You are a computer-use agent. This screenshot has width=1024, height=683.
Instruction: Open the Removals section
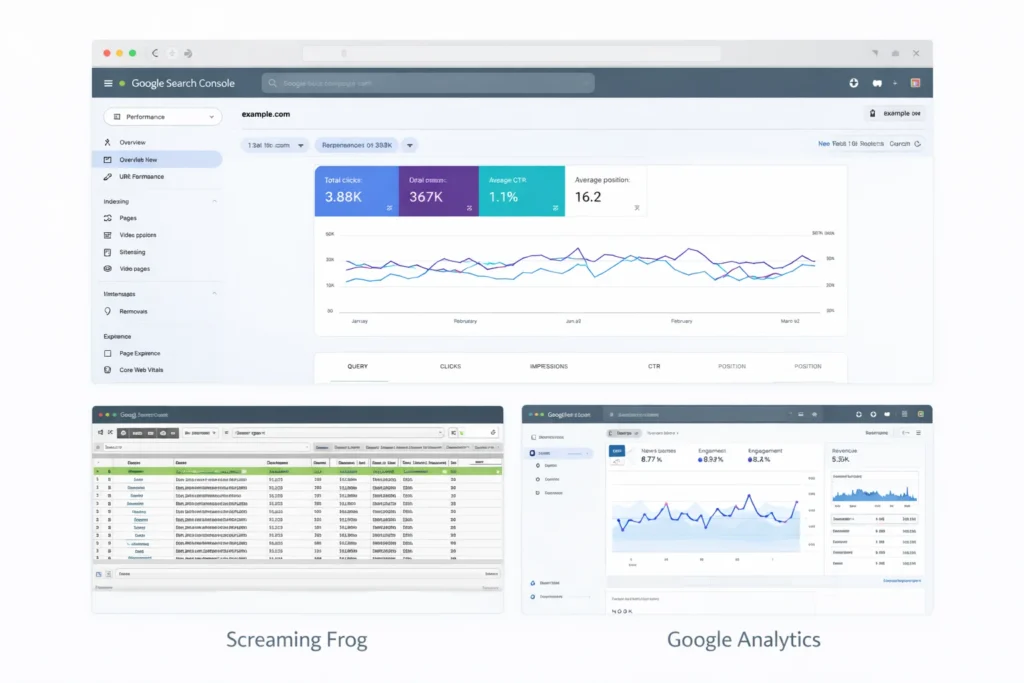133,311
